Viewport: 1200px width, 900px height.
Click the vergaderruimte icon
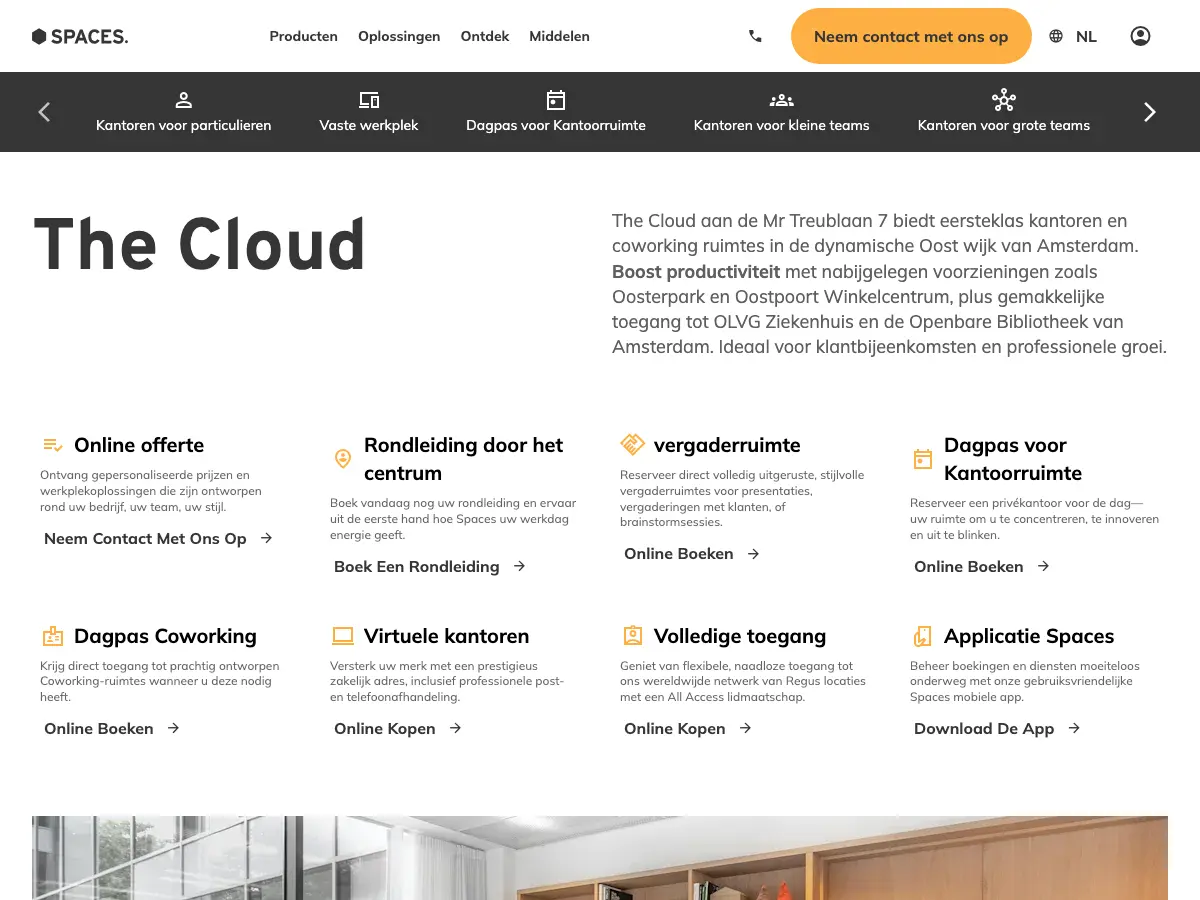pyautogui.click(x=632, y=444)
